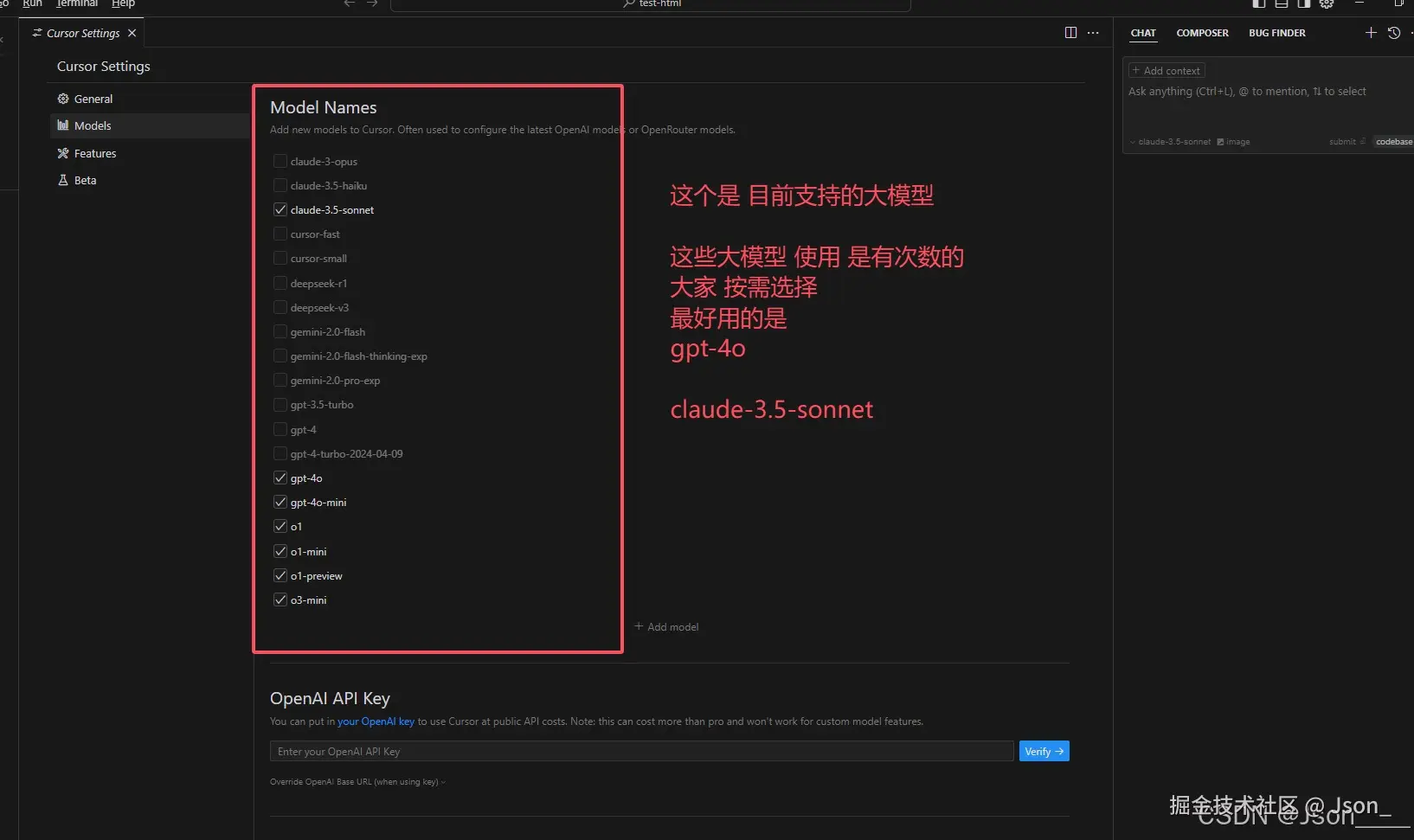1414x840 pixels.
Task: Enable the cursor-small model
Action: click(x=280, y=258)
